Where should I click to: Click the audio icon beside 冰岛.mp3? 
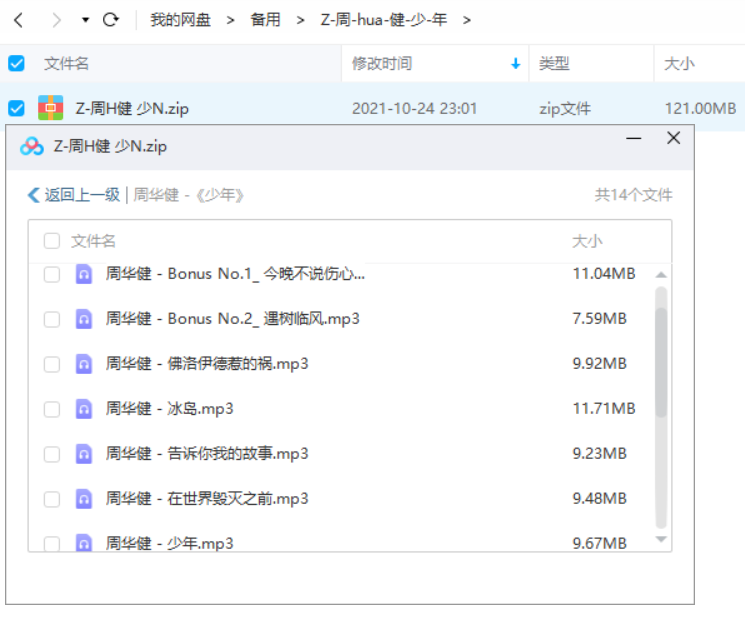click(84, 408)
